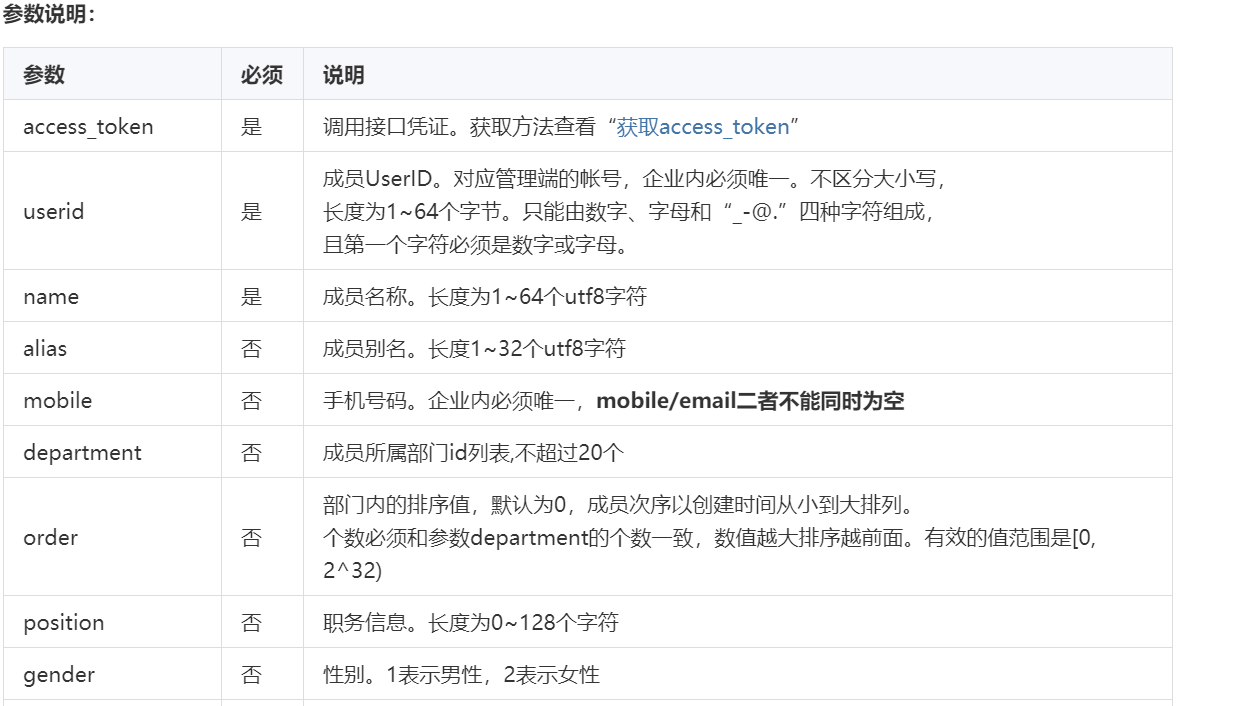The height and width of the screenshot is (706, 1238).
Task: Click 否 in the order row
Action: [x=252, y=537]
